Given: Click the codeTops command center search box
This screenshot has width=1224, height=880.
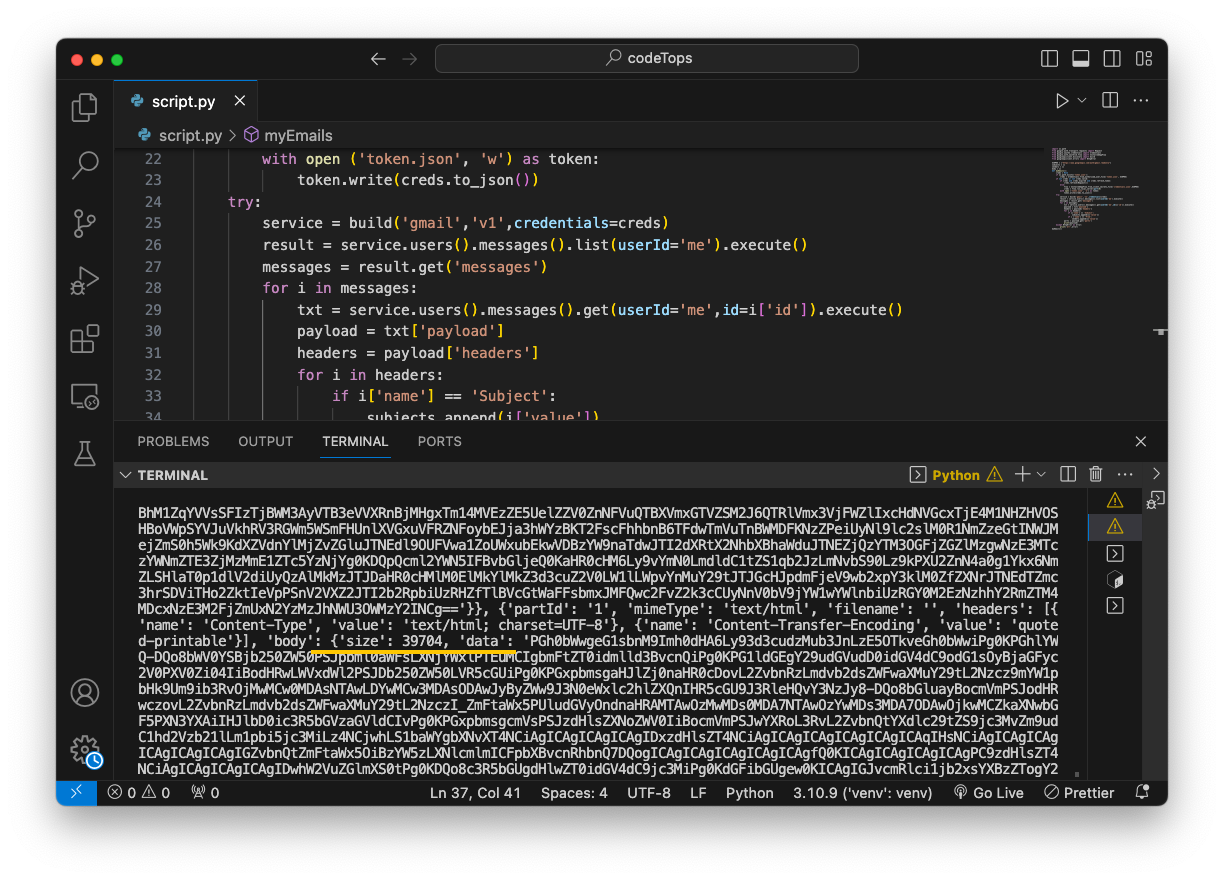Looking at the screenshot, I should point(647,59).
